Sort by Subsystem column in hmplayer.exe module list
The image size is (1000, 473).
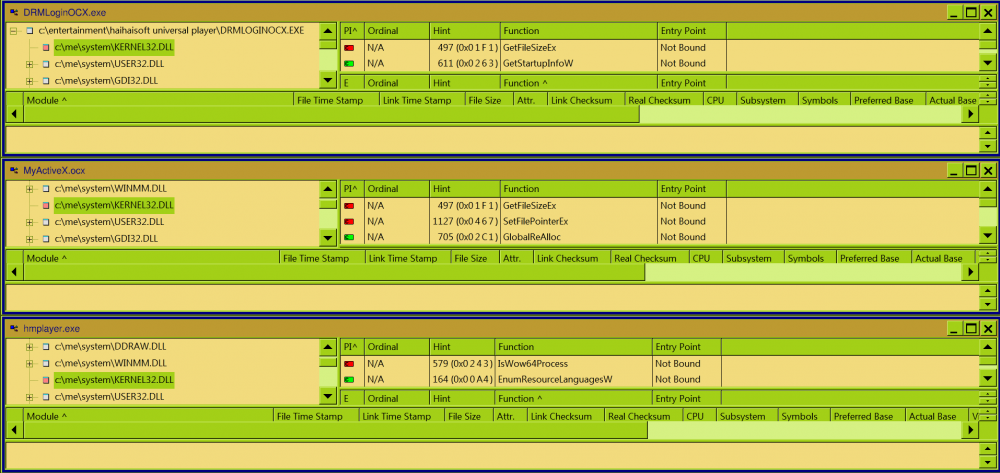[x=746, y=416]
